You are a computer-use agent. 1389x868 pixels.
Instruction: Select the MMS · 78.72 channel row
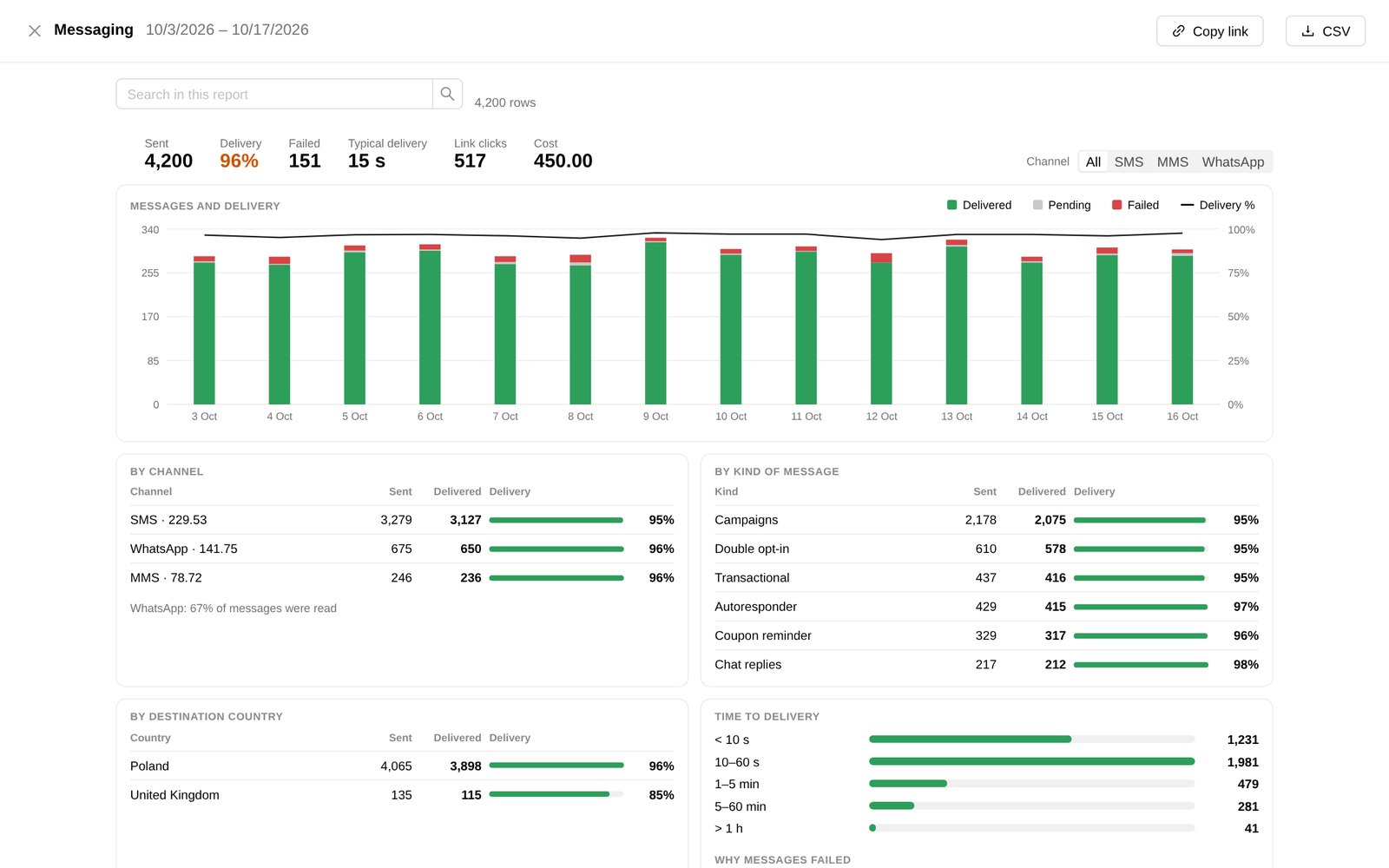402,577
